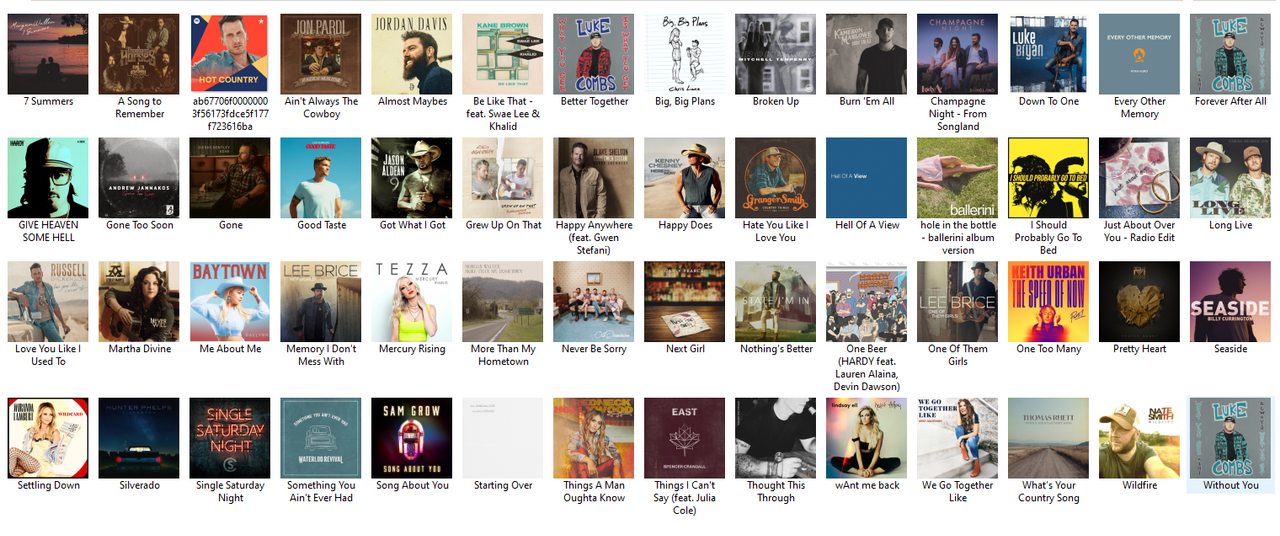1280x536 pixels.
Task: Click the Long Live file thumbnail
Action: (1230, 178)
